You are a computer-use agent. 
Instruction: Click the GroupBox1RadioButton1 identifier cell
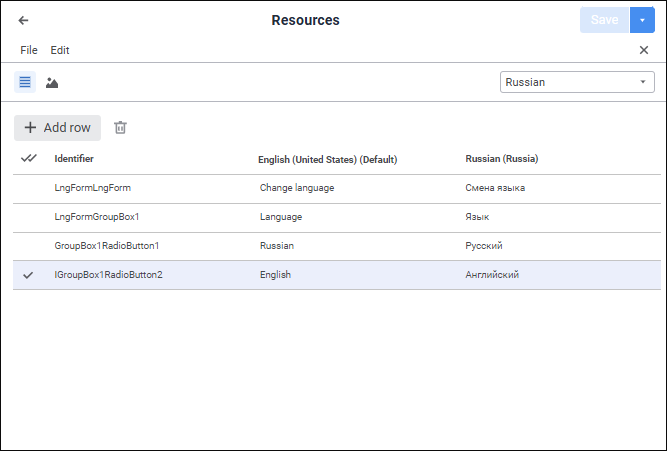[107, 246]
